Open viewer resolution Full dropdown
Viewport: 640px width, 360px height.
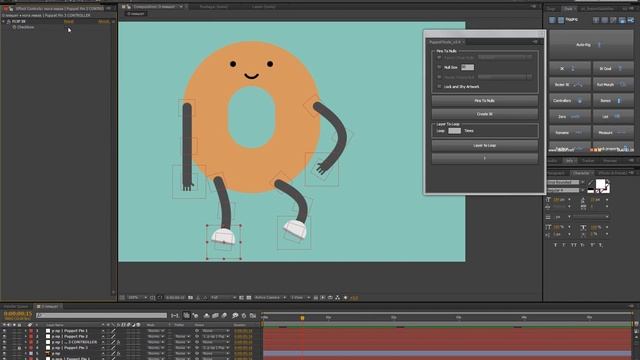(x=223, y=298)
